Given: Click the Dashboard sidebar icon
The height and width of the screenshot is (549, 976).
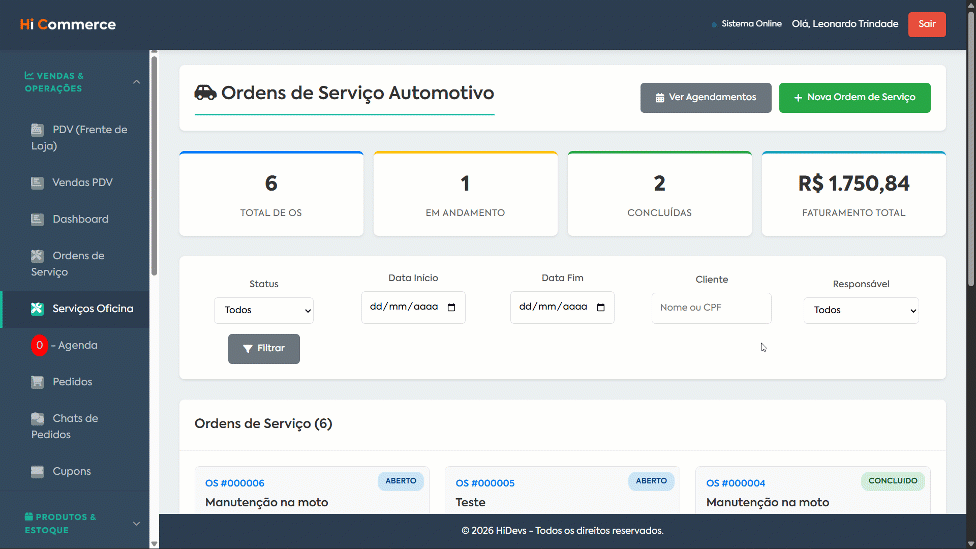Looking at the screenshot, I should [37, 219].
